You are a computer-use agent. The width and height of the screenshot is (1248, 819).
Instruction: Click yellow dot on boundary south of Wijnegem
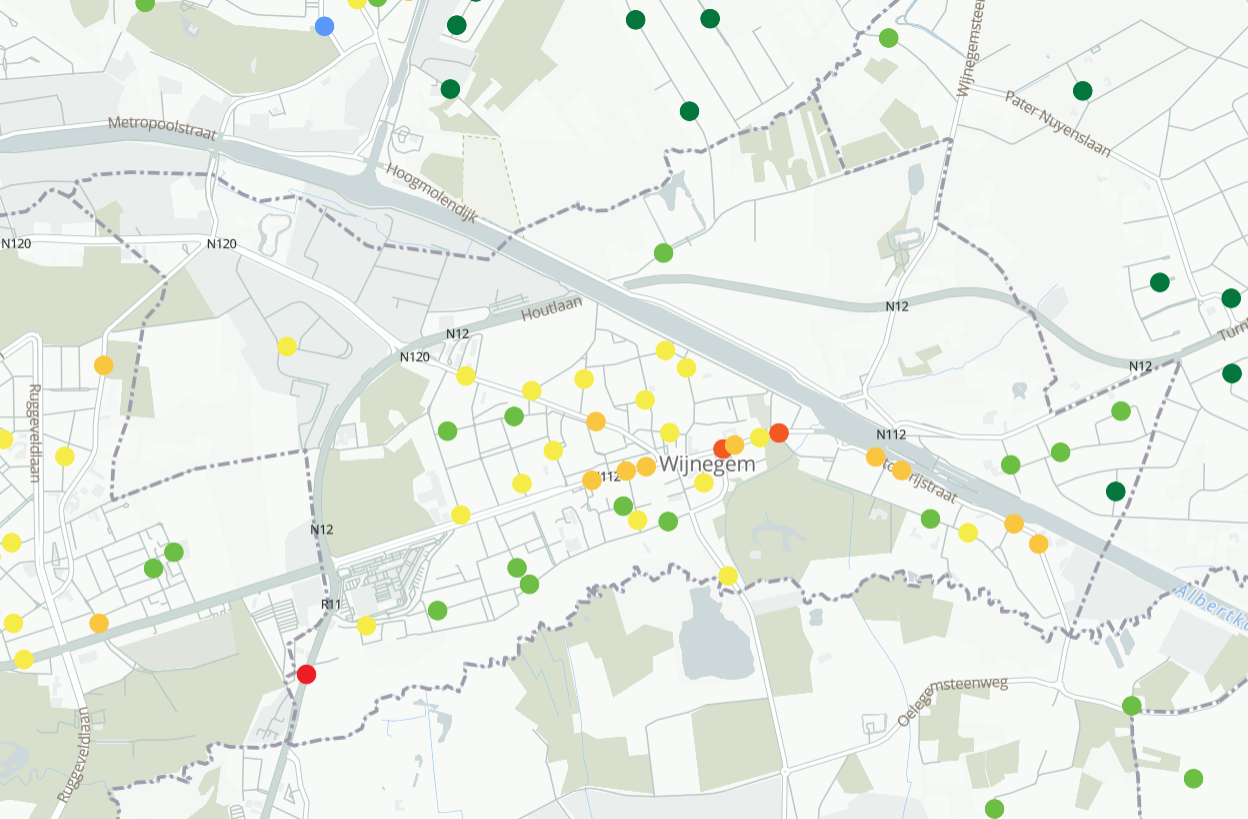click(728, 576)
